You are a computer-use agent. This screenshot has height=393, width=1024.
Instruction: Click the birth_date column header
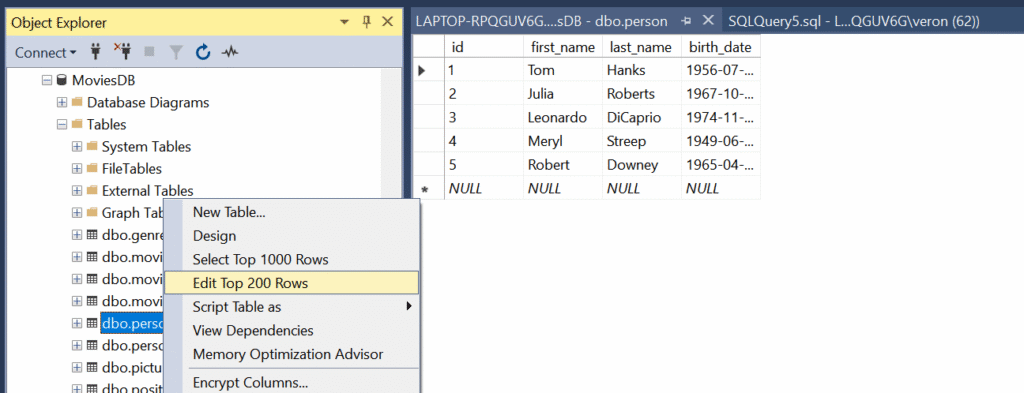pyautogui.click(x=720, y=46)
